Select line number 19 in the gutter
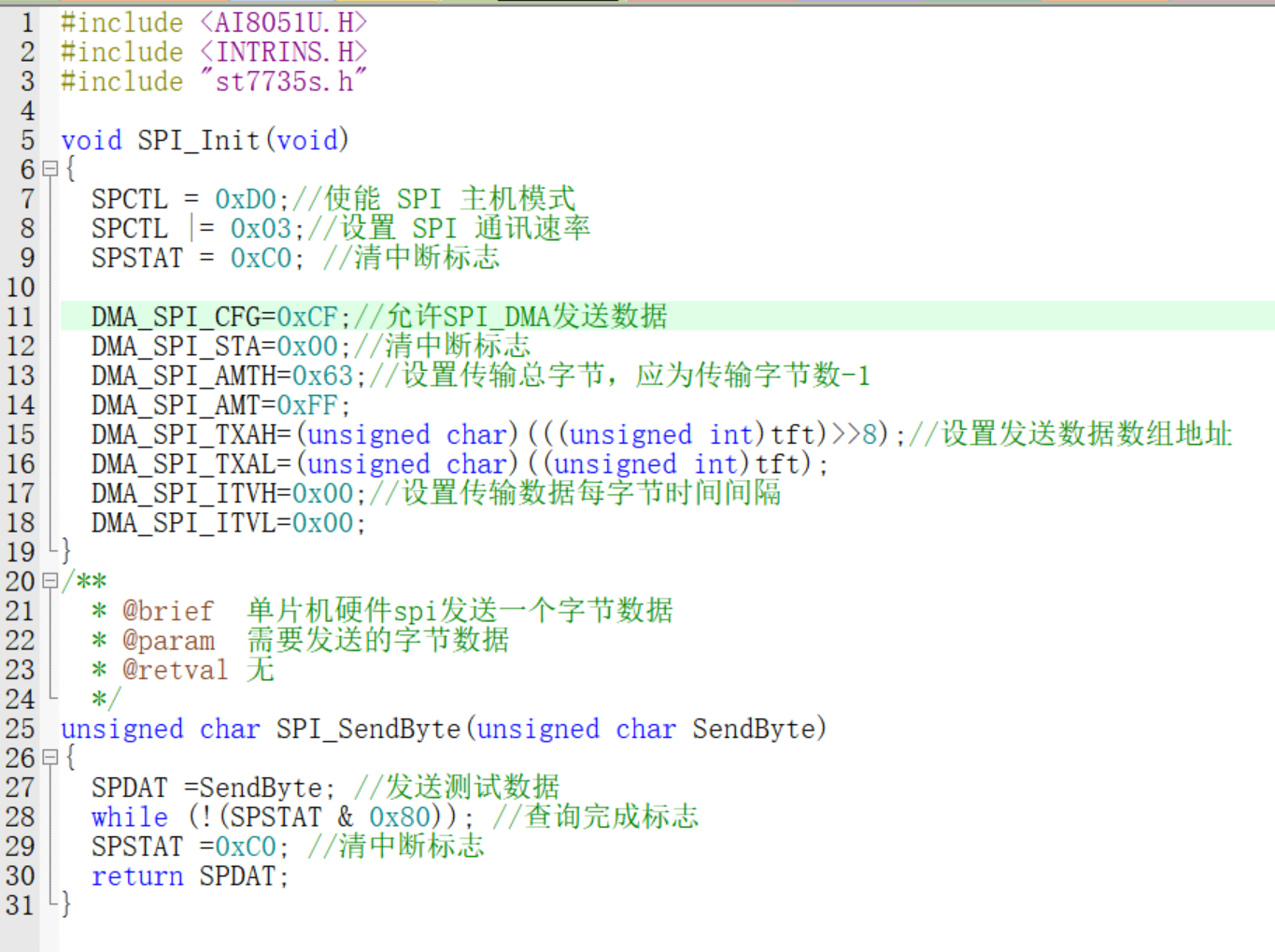The height and width of the screenshot is (952, 1275). pyautogui.click(x=21, y=552)
